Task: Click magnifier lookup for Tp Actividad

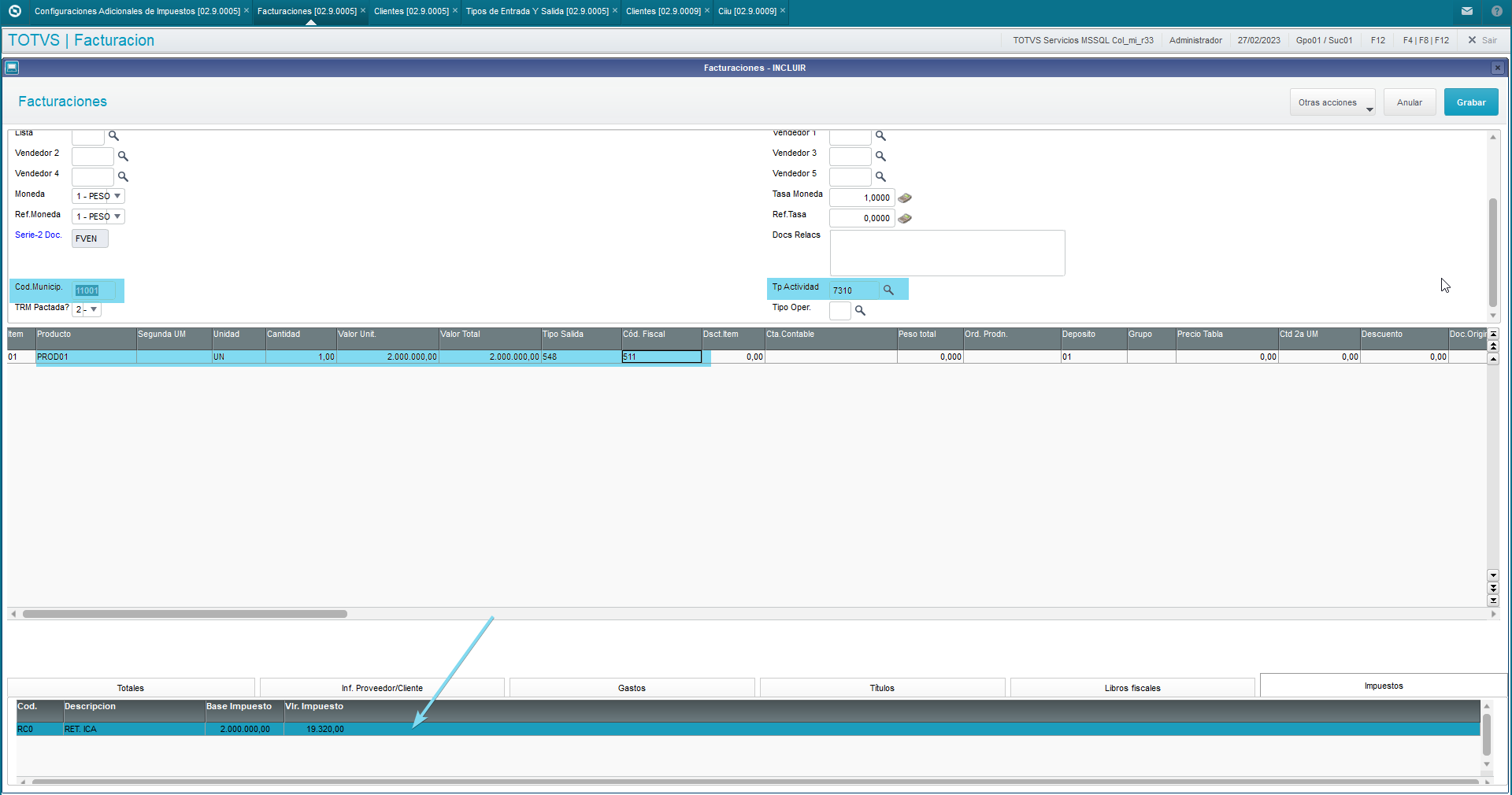Action: [x=888, y=290]
